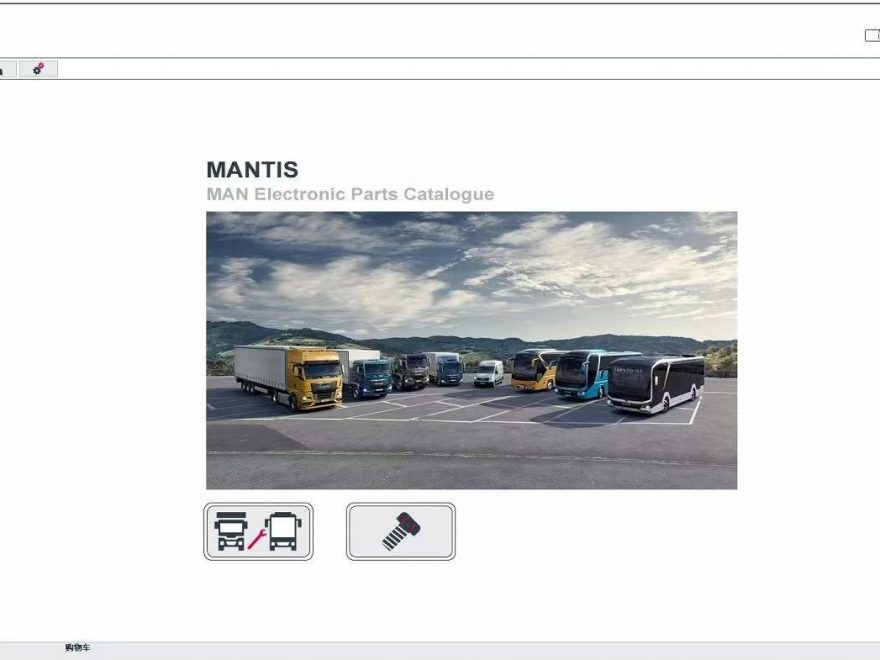Click the partially visible top-right window button
Viewport: 880px width, 660px height.
tap(872, 35)
